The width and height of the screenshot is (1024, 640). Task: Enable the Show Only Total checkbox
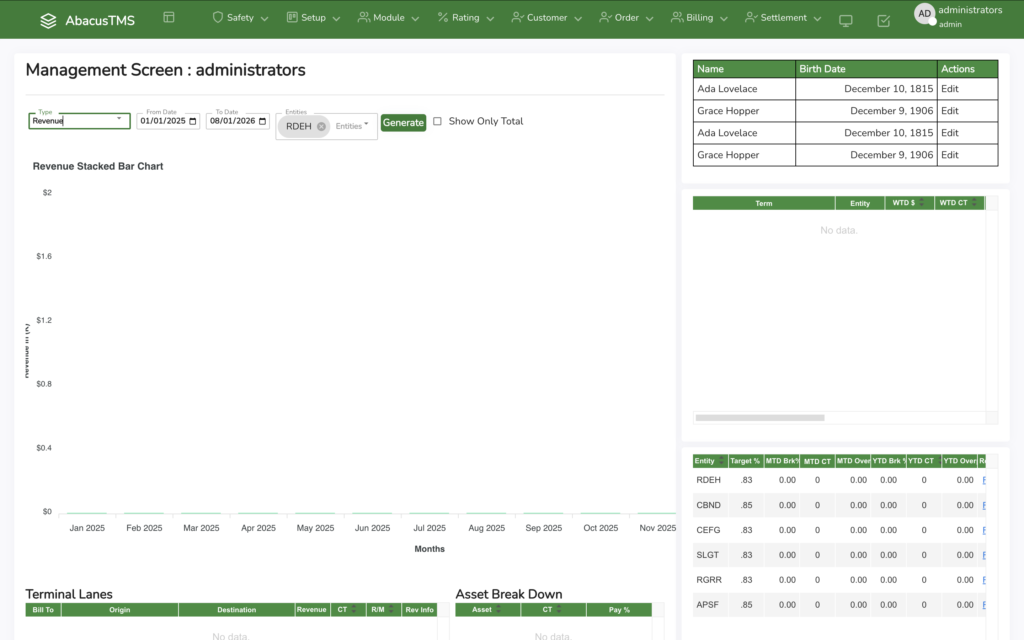pyautogui.click(x=437, y=122)
